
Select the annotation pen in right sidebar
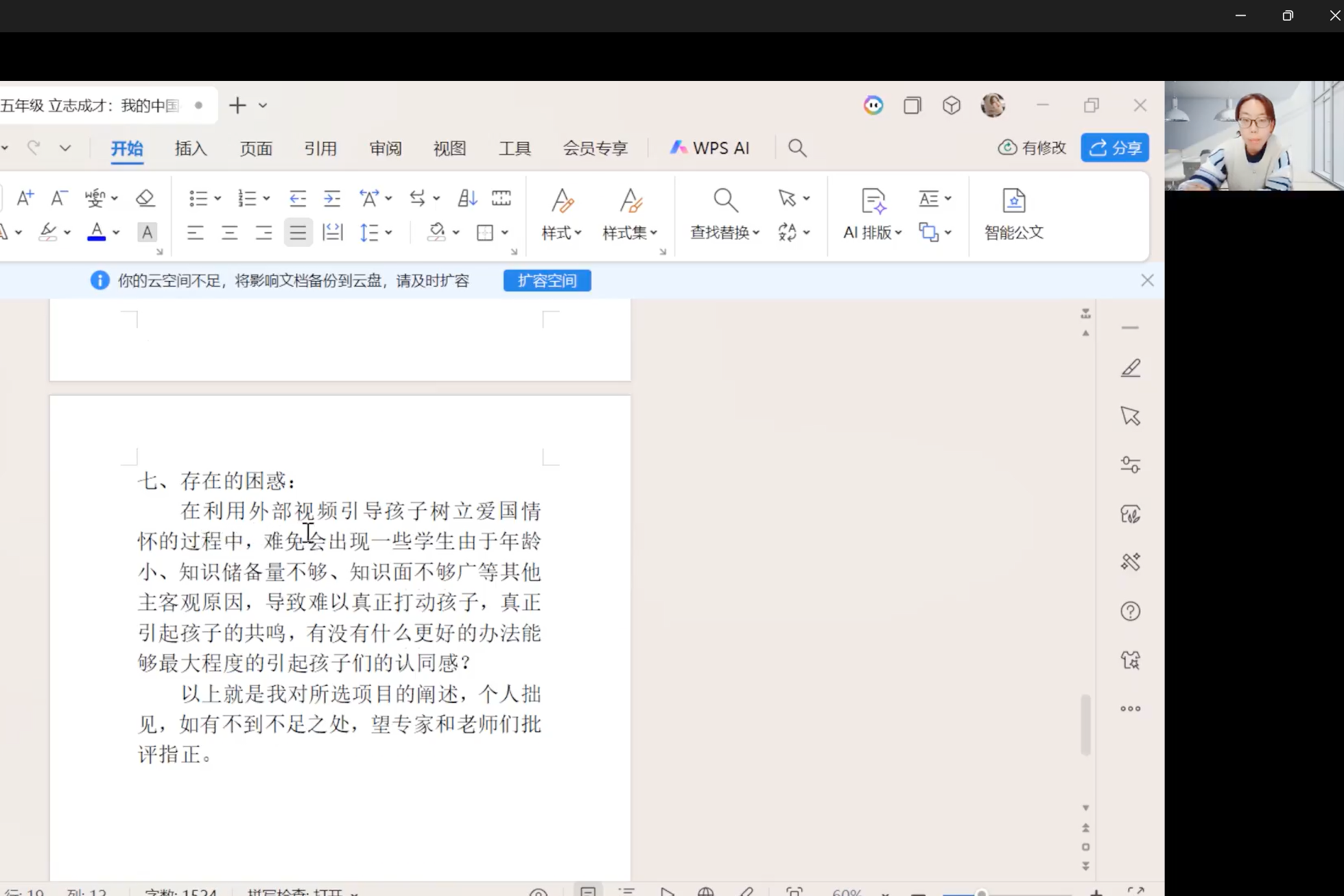(x=1129, y=368)
